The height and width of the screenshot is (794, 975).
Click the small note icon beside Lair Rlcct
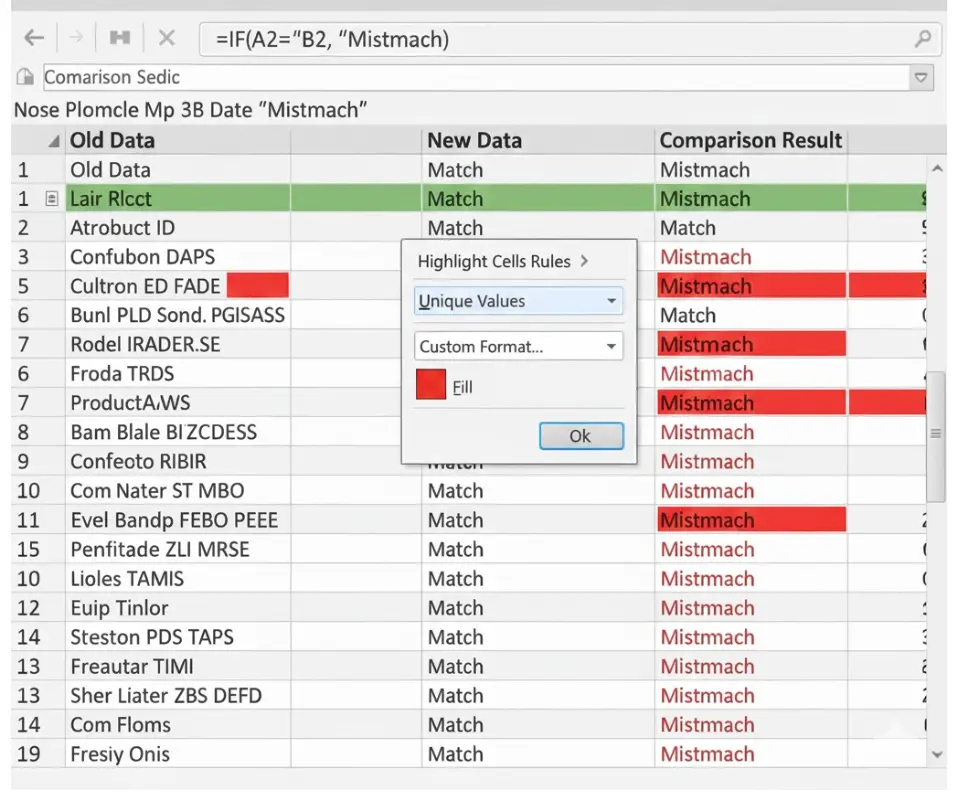(x=52, y=199)
